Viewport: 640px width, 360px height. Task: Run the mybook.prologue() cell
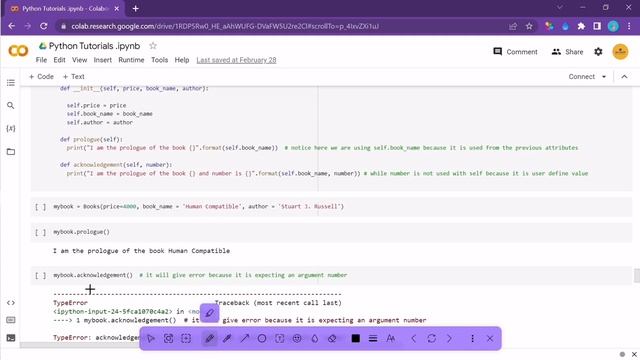pyautogui.click(x=40, y=232)
